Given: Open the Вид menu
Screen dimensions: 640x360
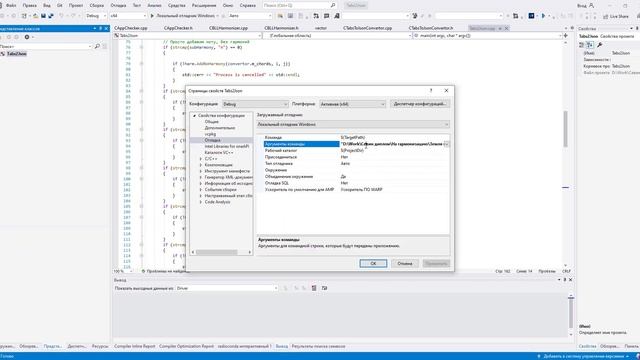Looking at the screenshot, I should coord(47,5).
